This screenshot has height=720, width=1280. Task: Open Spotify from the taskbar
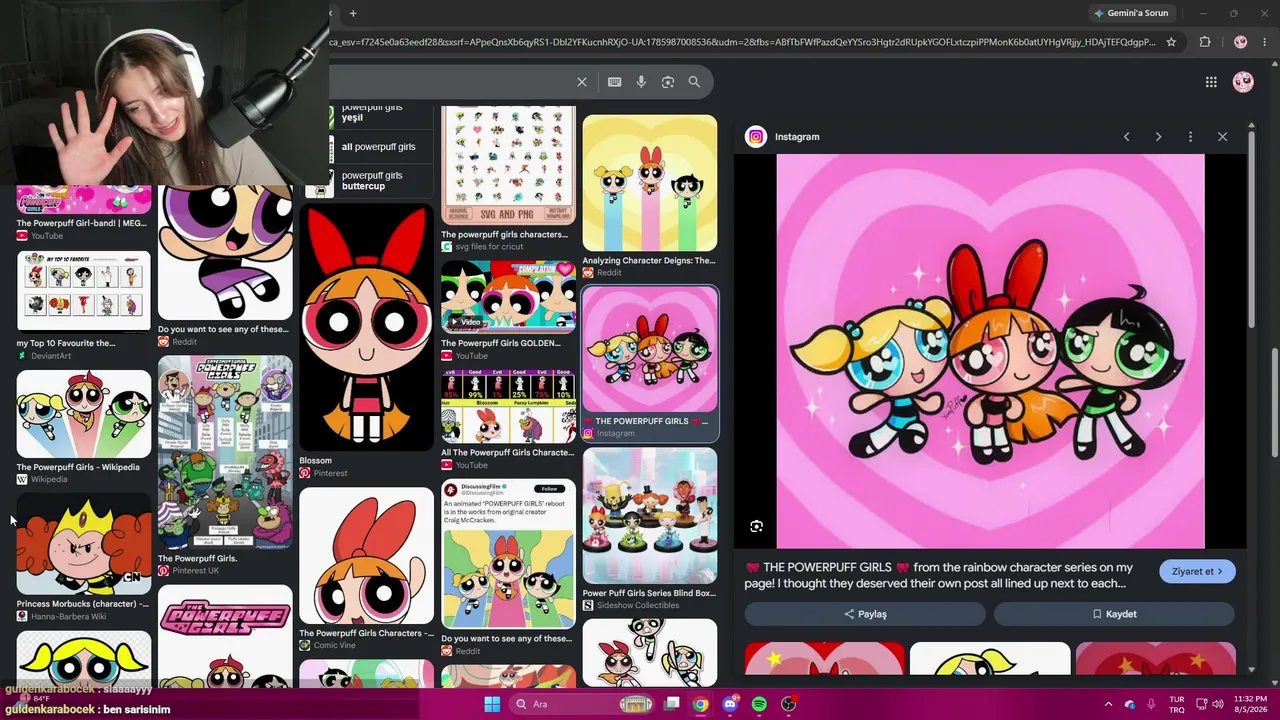pos(759,704)
